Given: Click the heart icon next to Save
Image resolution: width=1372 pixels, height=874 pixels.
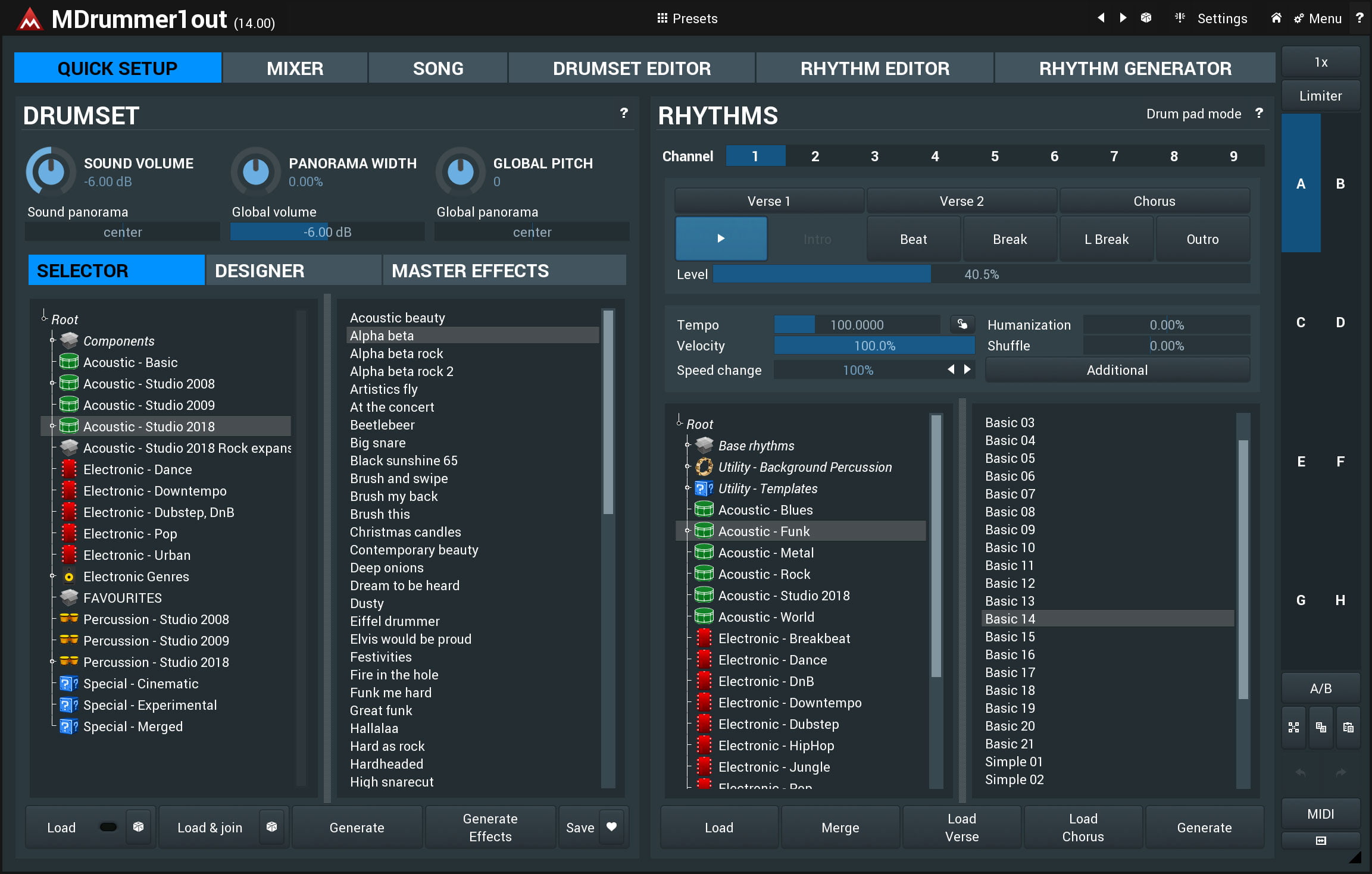Looking at the screenshot, I should [x=611, y=826].
